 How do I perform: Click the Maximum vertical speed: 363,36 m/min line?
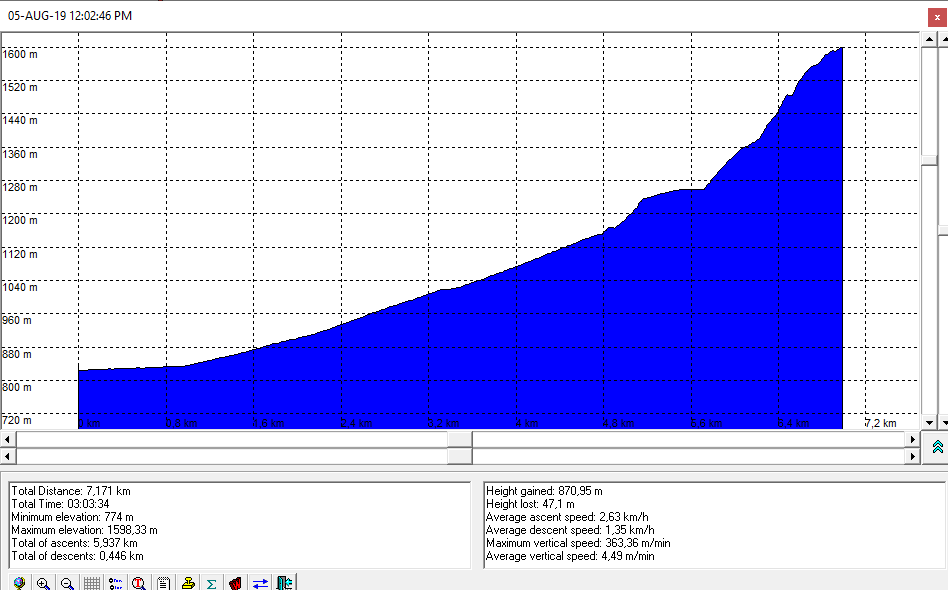tap(578, 543)
